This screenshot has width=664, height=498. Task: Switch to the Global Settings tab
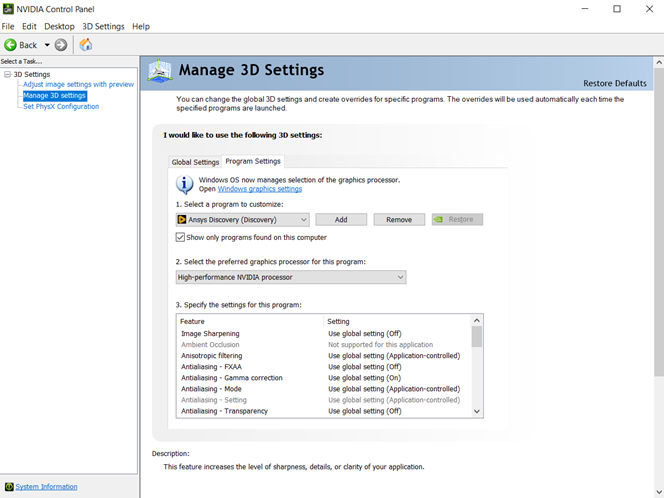click(x=195, y=162)
